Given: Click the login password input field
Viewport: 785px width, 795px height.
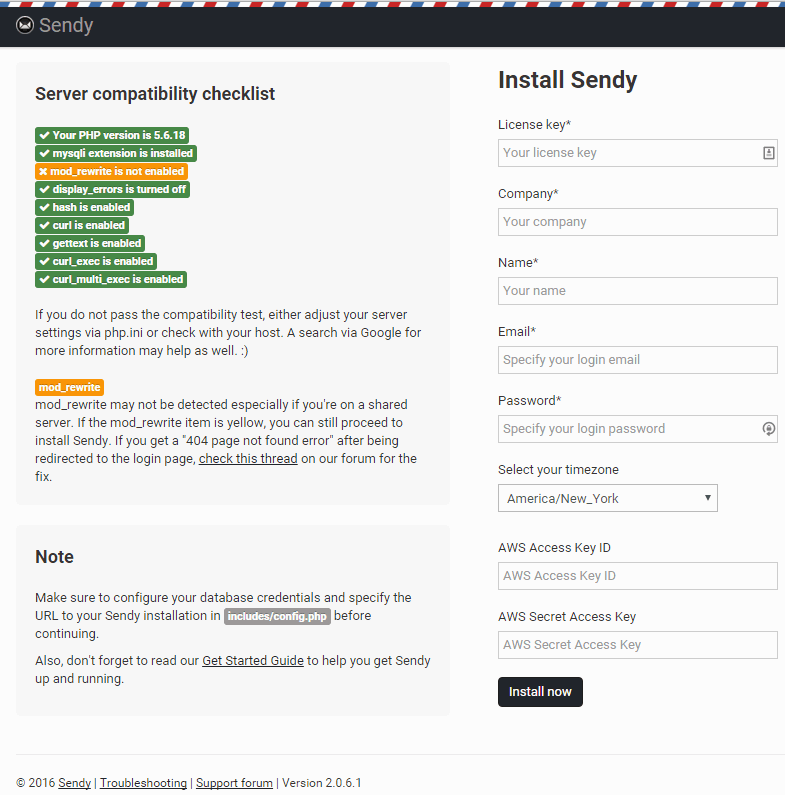Looking at the screenshot, I should click(x=637, y=429).
